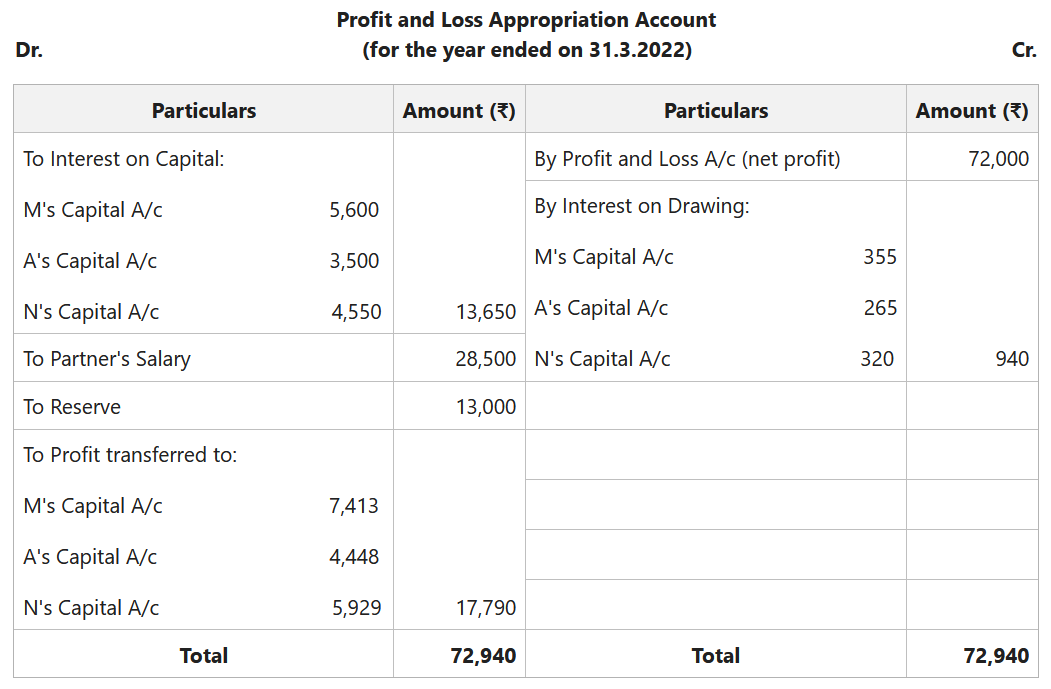
Task: Select the 355 interest on drawing value
Action: coord(879,257)
